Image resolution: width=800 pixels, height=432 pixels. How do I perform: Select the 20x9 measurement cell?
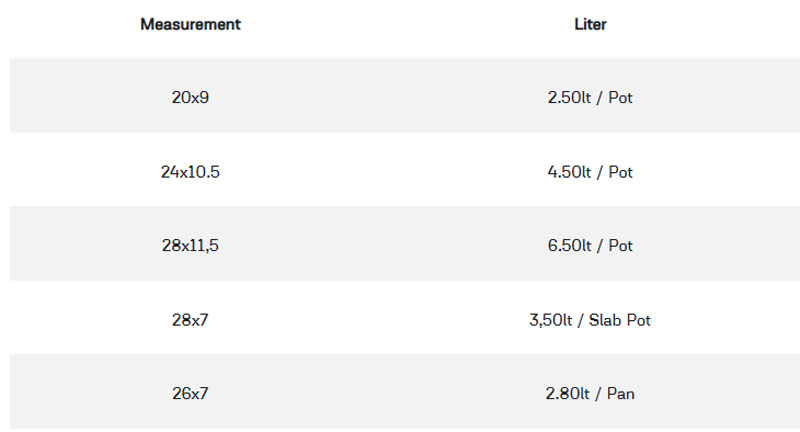click(x=190, y=98)
